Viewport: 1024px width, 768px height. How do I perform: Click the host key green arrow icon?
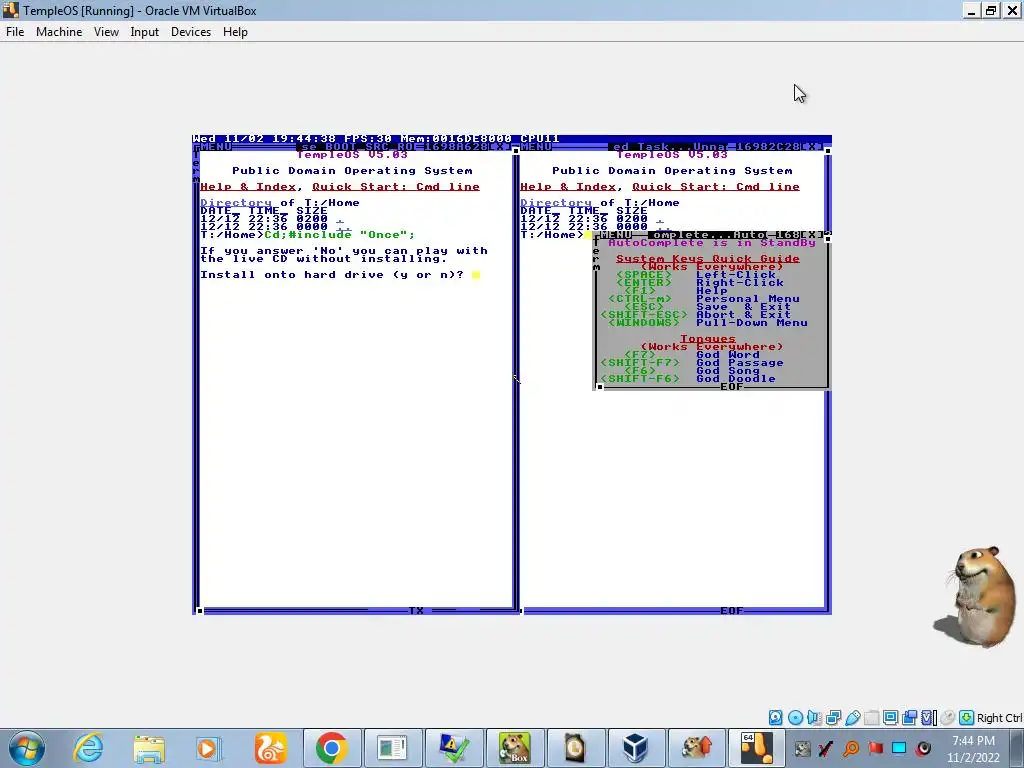967,718
